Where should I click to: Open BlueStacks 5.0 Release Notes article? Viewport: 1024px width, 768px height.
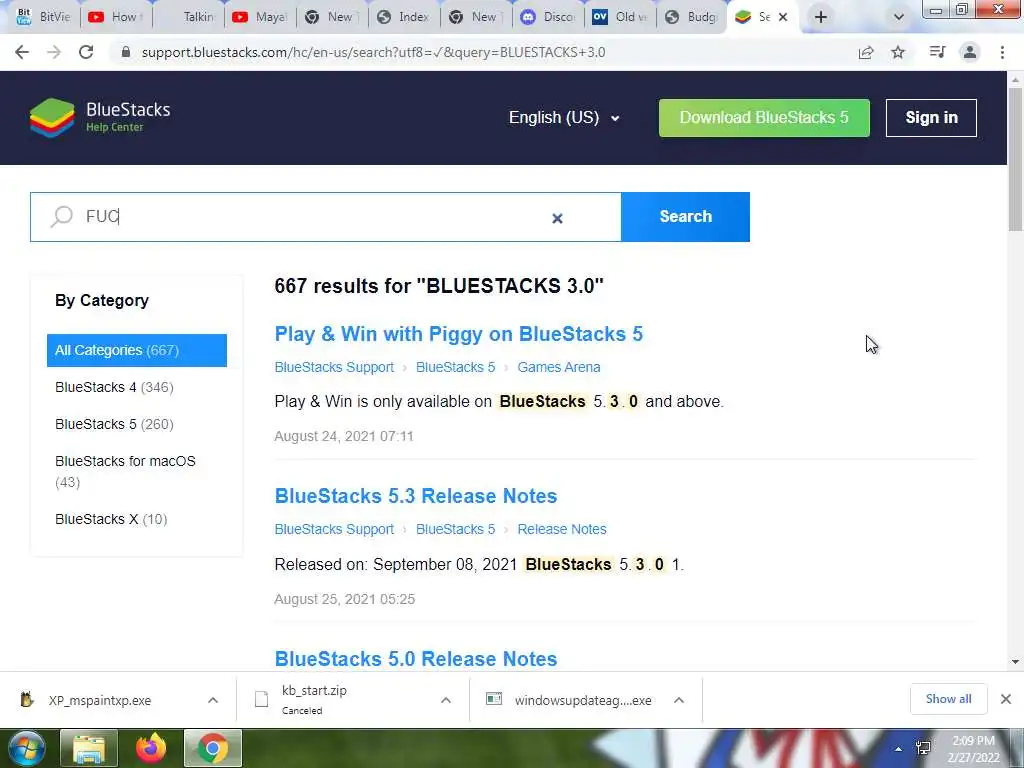click(415, 659)
